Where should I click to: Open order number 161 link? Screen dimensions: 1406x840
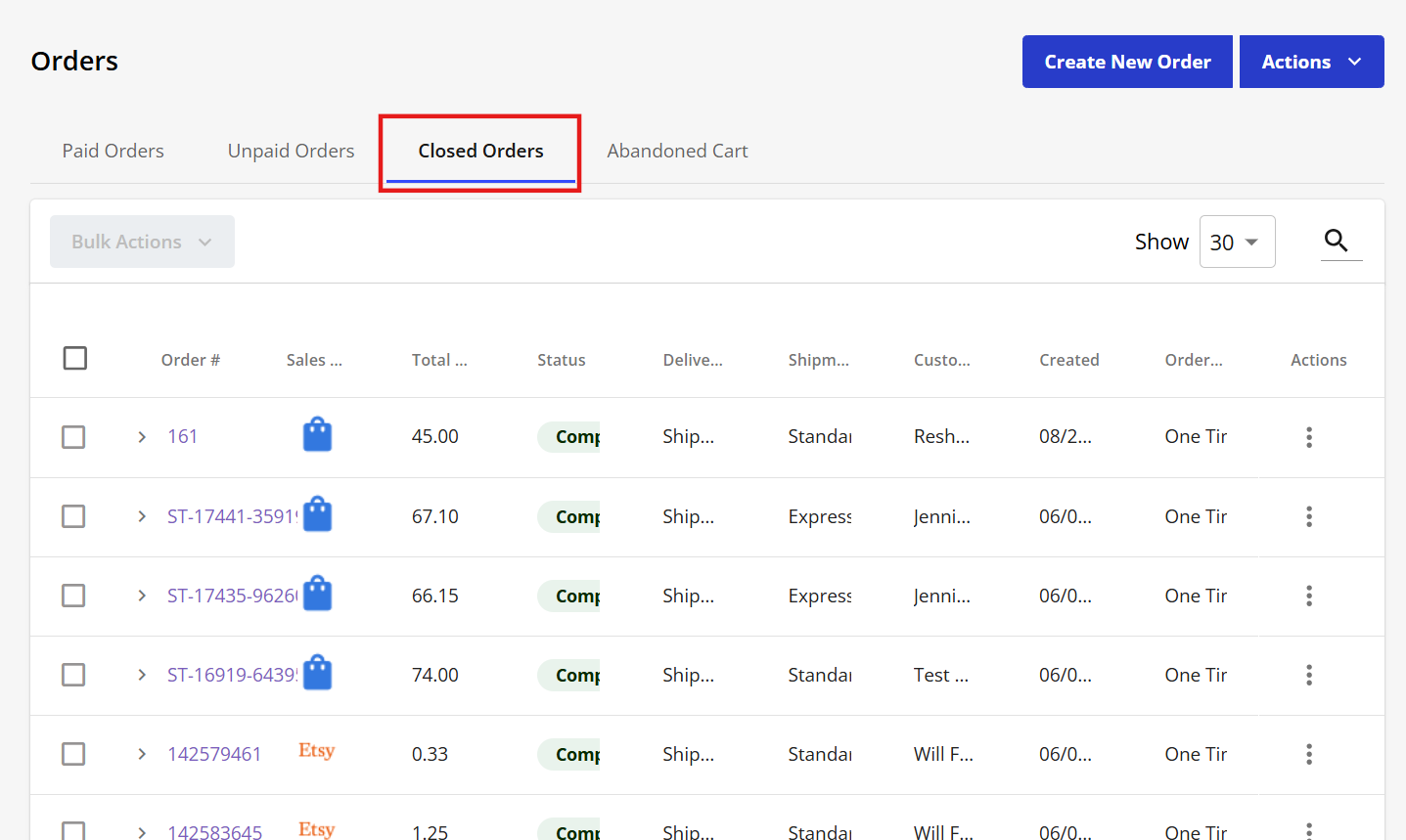click(x=183, y=436)
